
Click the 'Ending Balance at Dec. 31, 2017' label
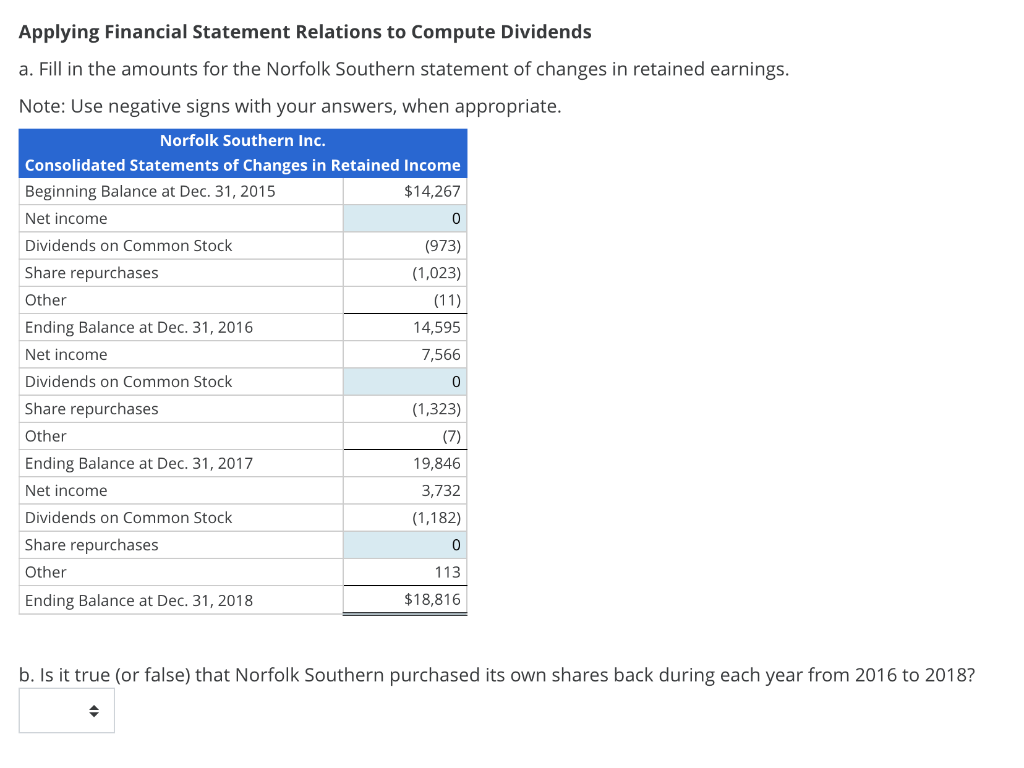click(139, 463)
